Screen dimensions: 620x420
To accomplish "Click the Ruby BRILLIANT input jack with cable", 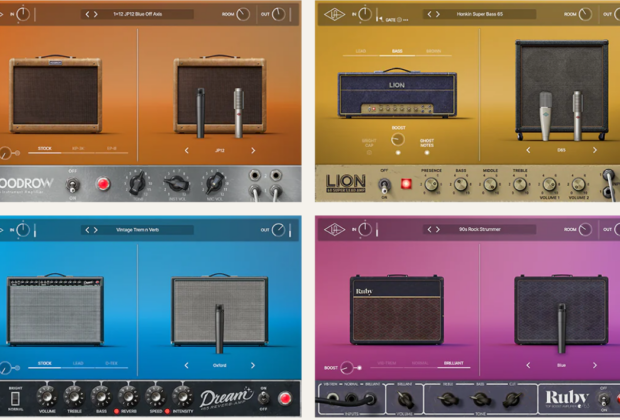I will coord(369,399).
